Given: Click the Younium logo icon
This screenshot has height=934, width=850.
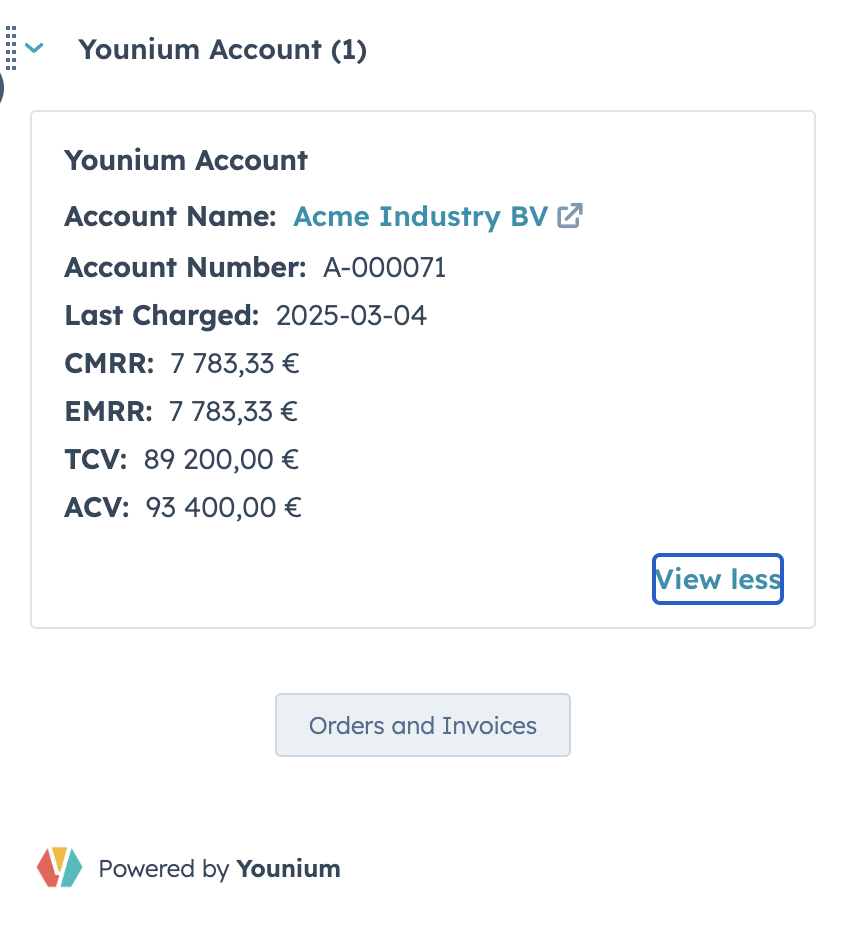Looking at the screenshot, I should pyautogui.click(x=60, y=867).
